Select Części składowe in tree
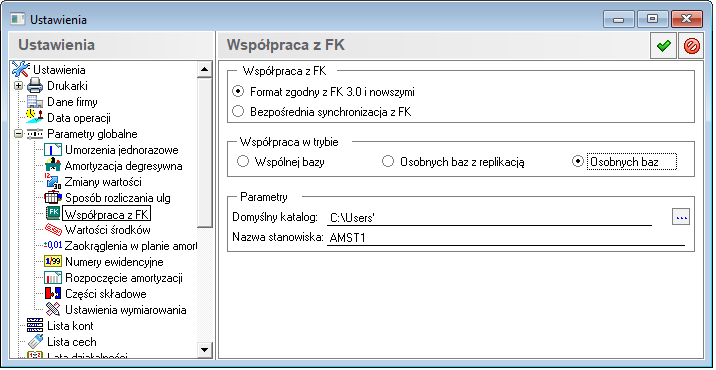 (106, 294)
